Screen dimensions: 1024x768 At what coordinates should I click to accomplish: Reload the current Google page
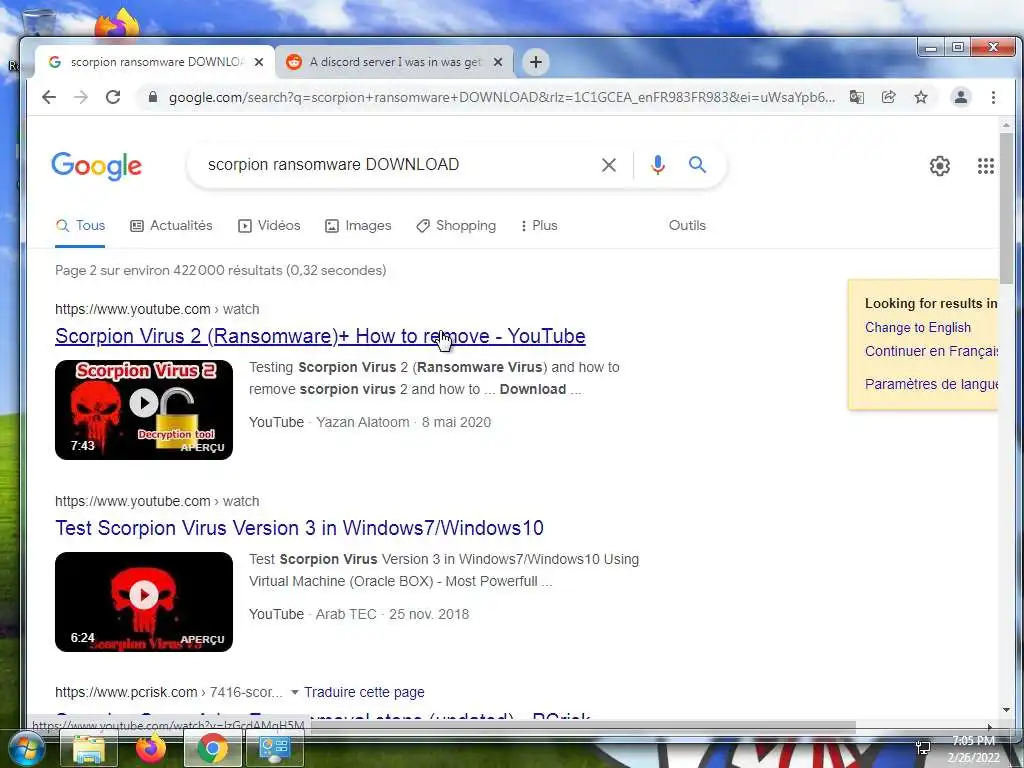coord(113,97)
